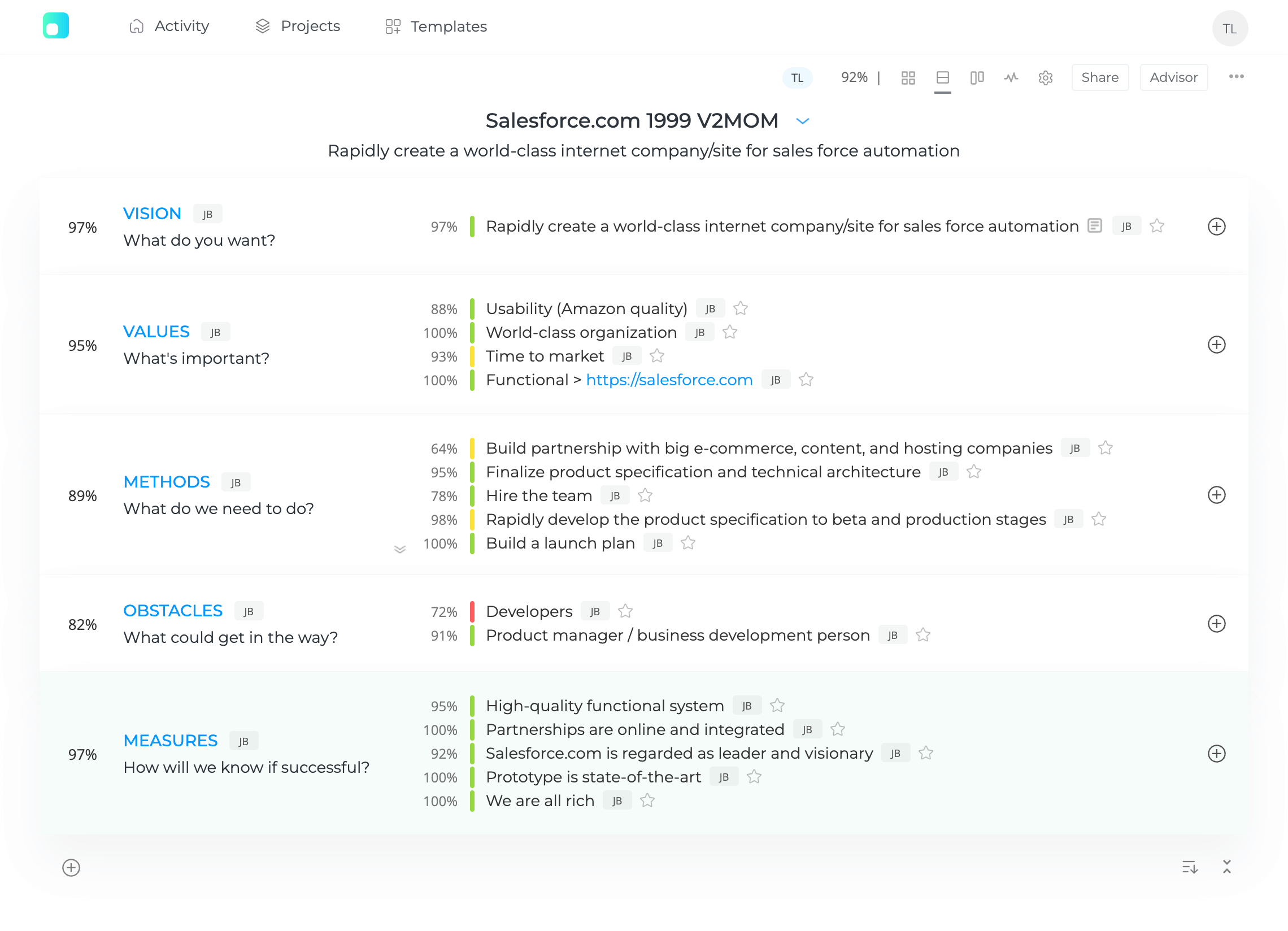
Task: Switch to the grid view icon
Action: (908, 78)
